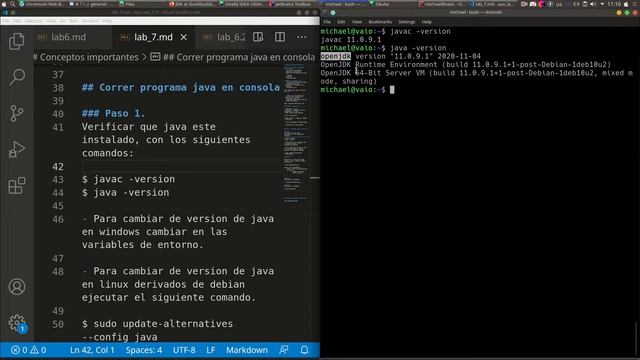Open the Discord tray icon

coord(533,4)
